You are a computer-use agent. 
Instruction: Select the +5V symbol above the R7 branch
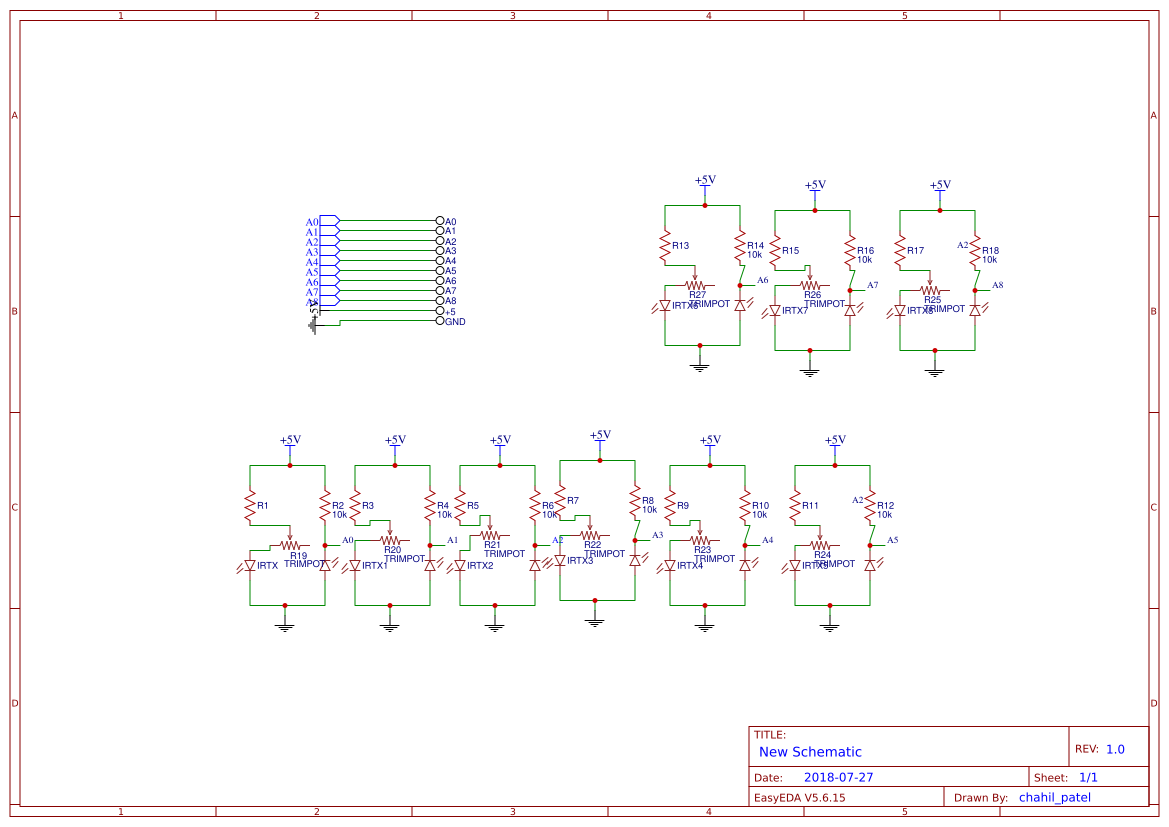[598, 437]
